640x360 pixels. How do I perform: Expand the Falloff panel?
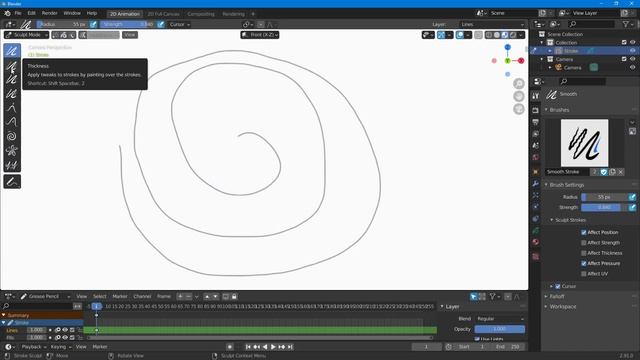557,297
